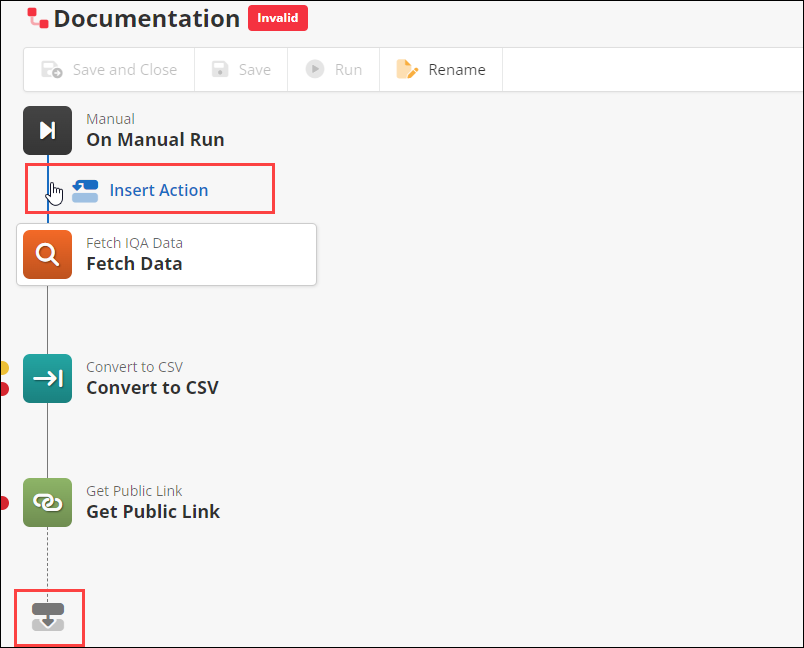Click the Save and Close button
The width and height of the screenshot is (804, 648).
(x=109, y=70)
